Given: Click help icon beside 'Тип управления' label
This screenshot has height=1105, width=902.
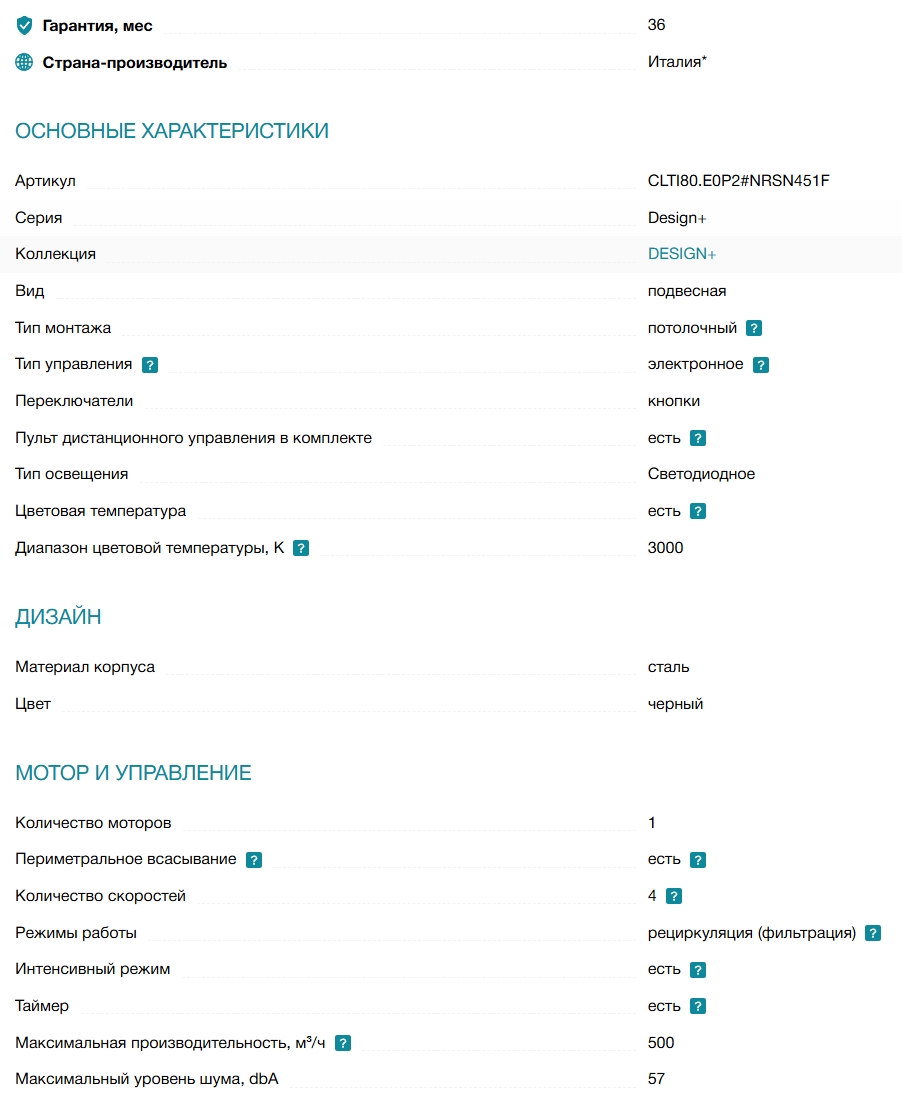Looking at the screenshot, I should coord(150,365).
